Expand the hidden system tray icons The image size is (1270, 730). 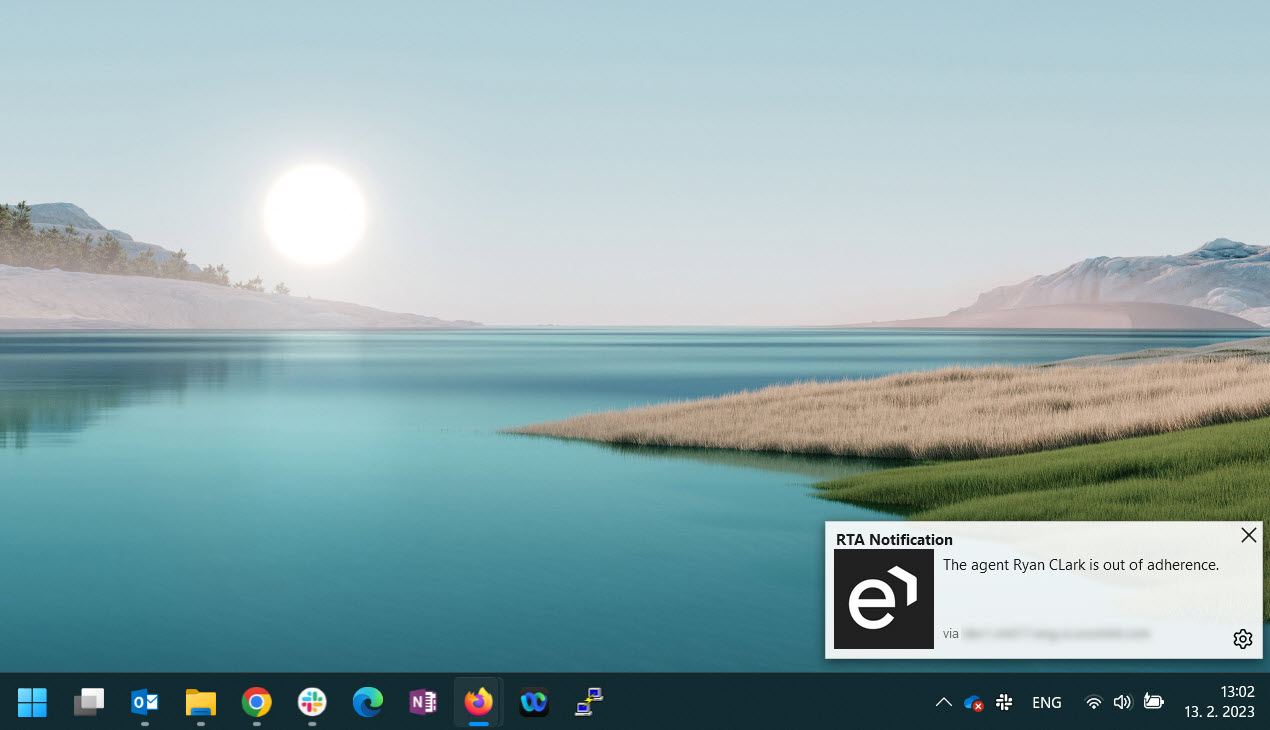pos(943,703)
